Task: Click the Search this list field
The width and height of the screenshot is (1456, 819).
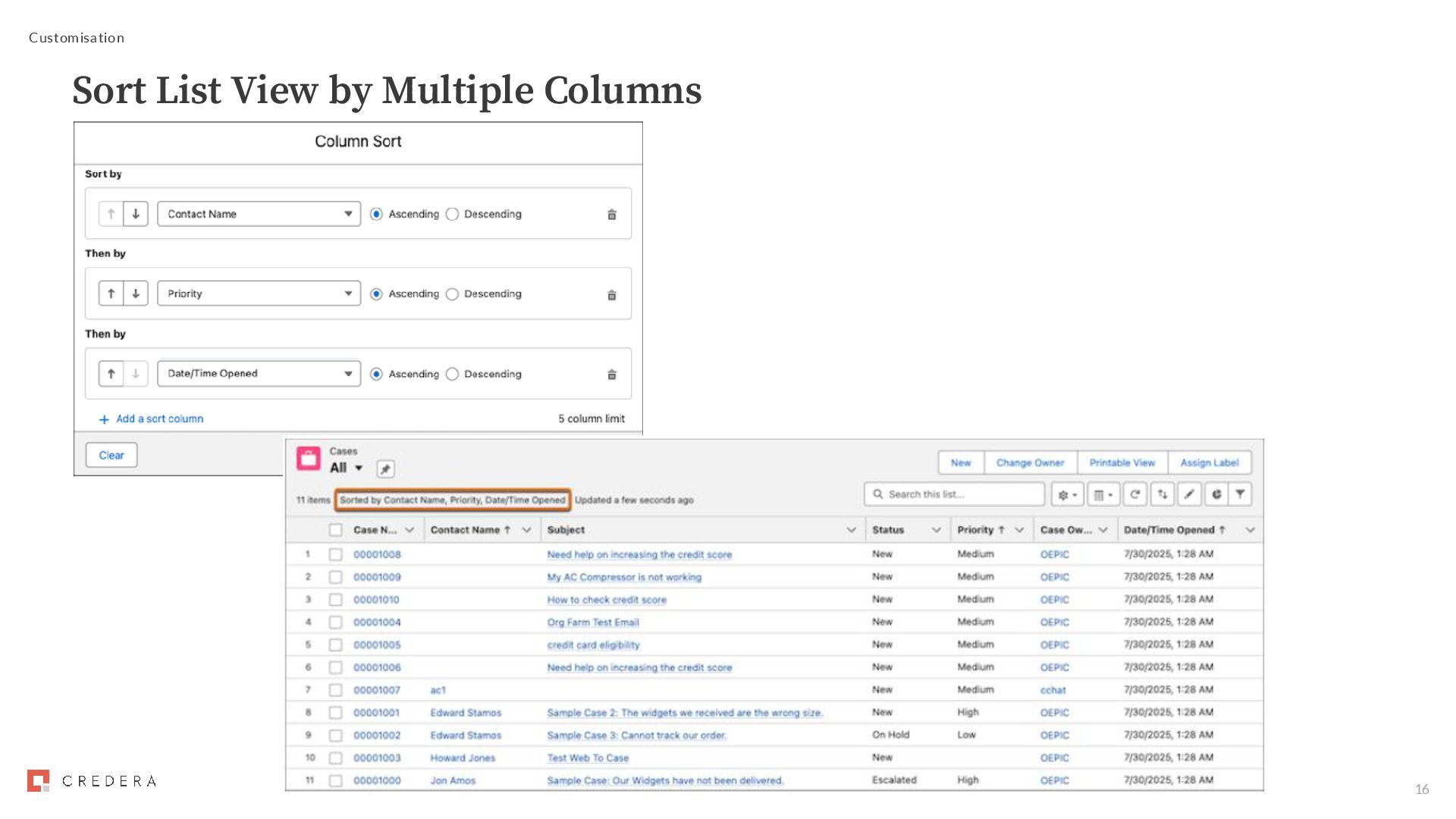Action: pos(955,494)
